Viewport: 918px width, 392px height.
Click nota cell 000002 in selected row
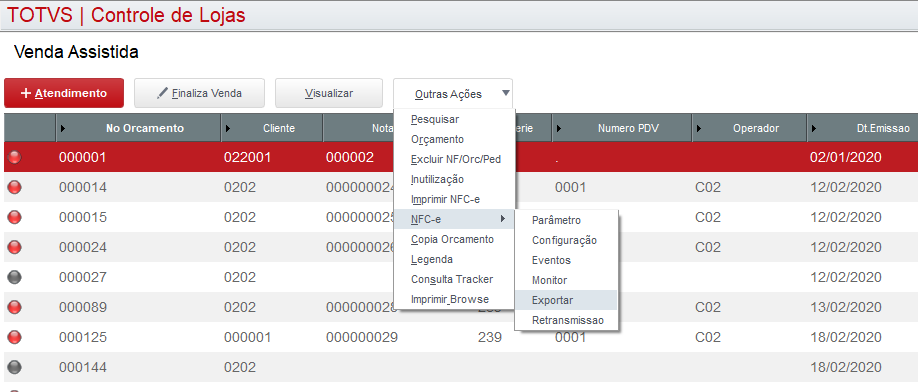[350, 157]
